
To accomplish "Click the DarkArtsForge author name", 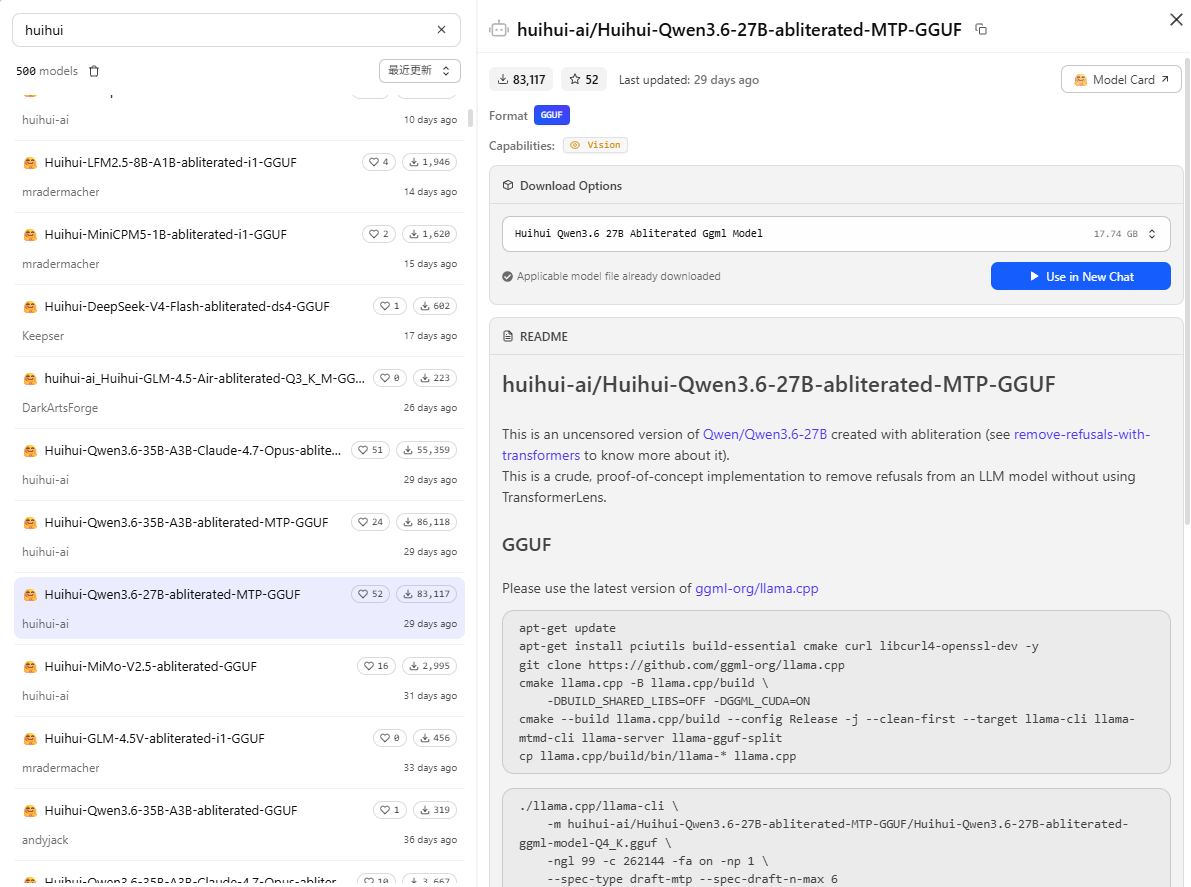I will (x=60, y=408).
